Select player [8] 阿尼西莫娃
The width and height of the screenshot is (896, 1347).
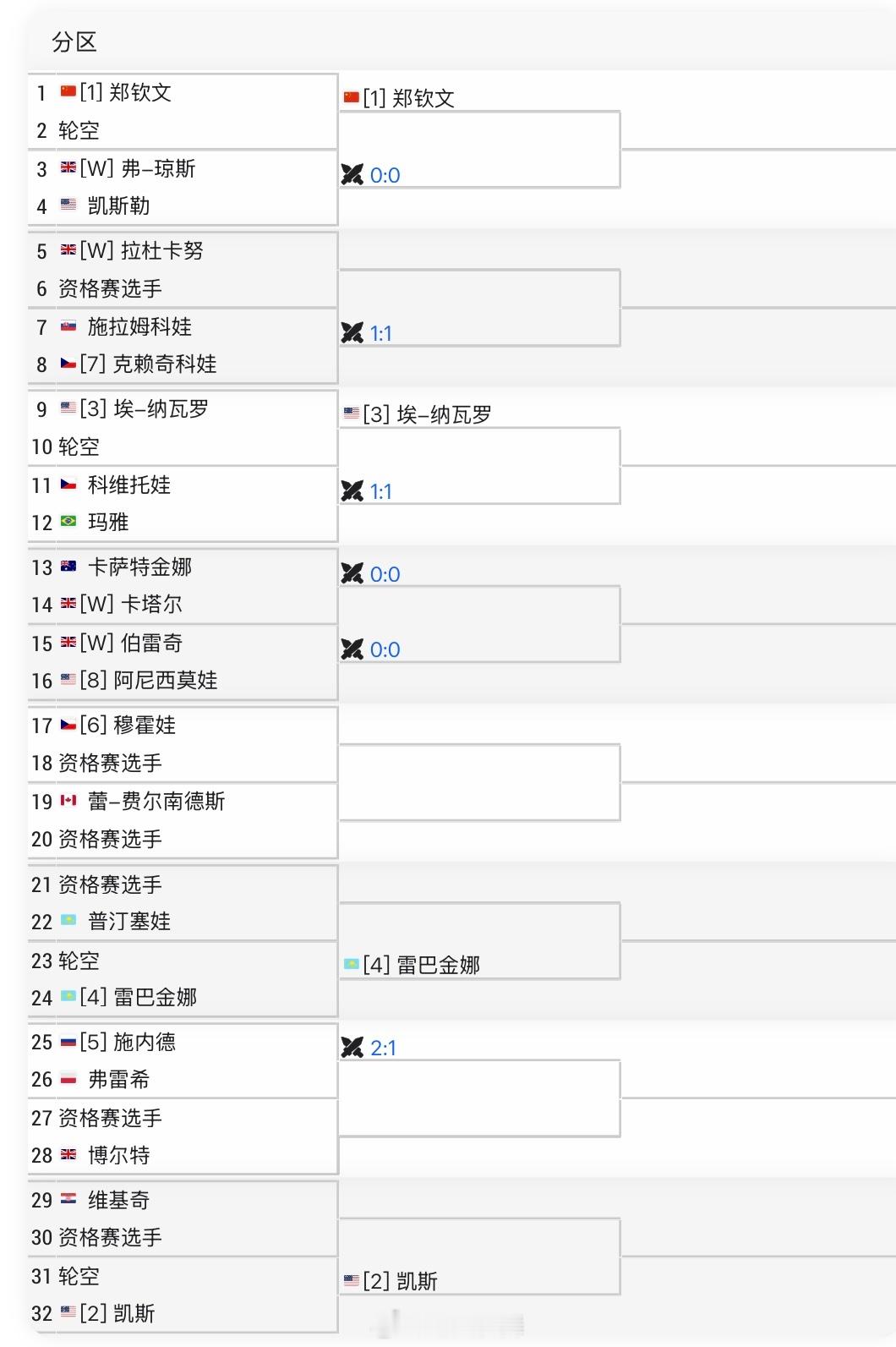pyautogui.click(x=149, y=680)
